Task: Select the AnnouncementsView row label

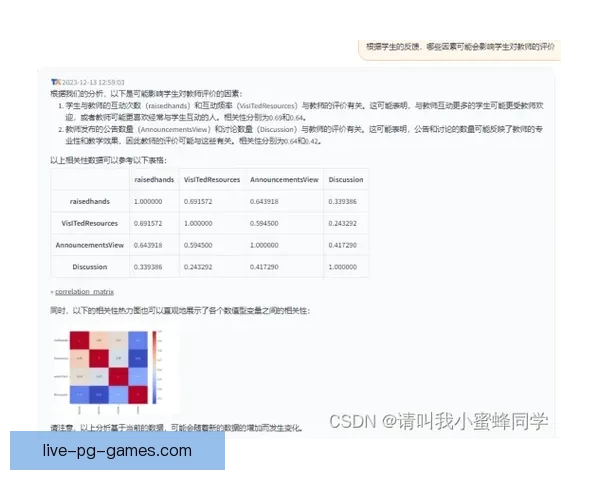Action: [90, 245]
